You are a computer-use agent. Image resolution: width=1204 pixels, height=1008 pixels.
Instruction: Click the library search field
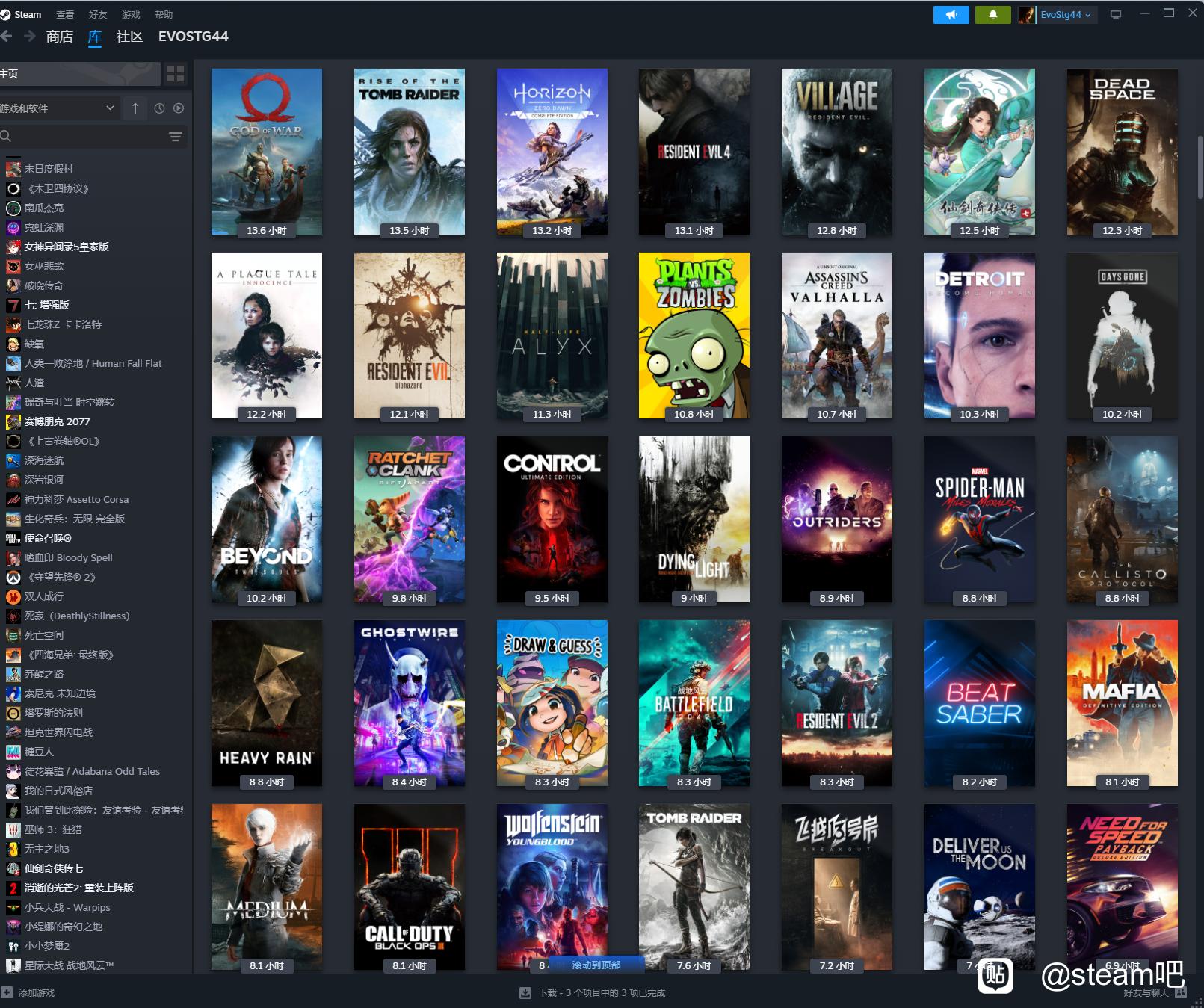click(x=82, y=136)
